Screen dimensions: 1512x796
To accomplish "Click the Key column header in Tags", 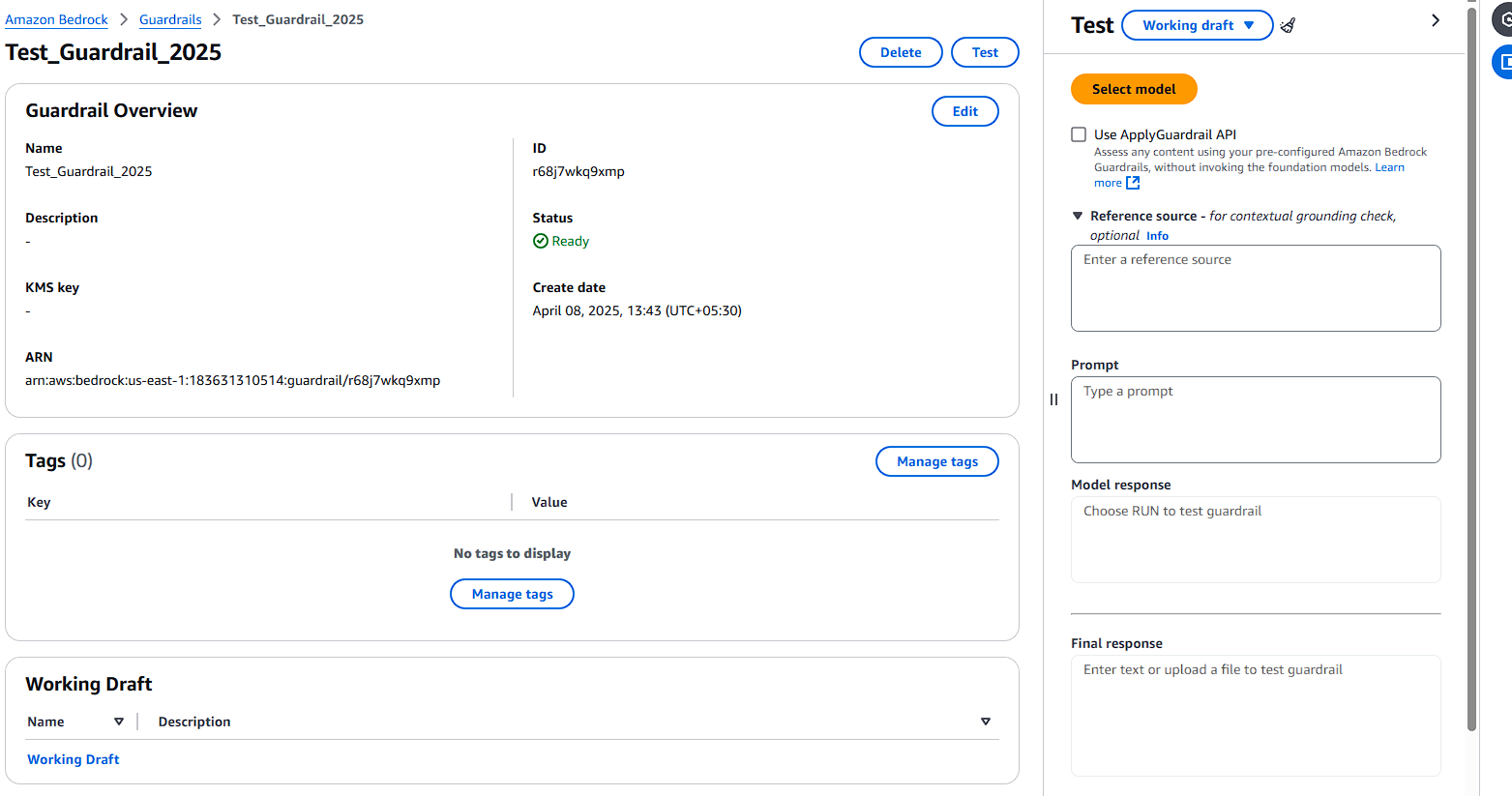I will (x=39, y=502).
